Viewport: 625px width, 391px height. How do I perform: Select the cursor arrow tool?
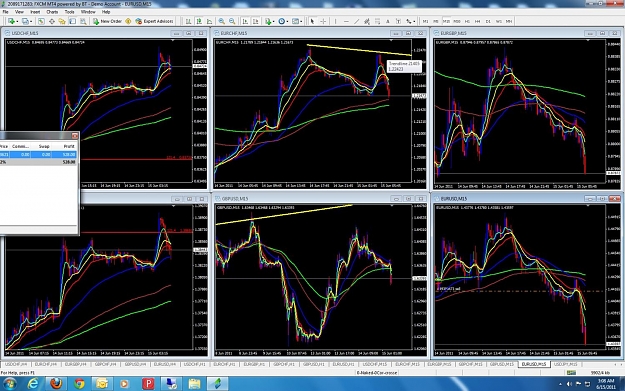click(x=312, y=21)
